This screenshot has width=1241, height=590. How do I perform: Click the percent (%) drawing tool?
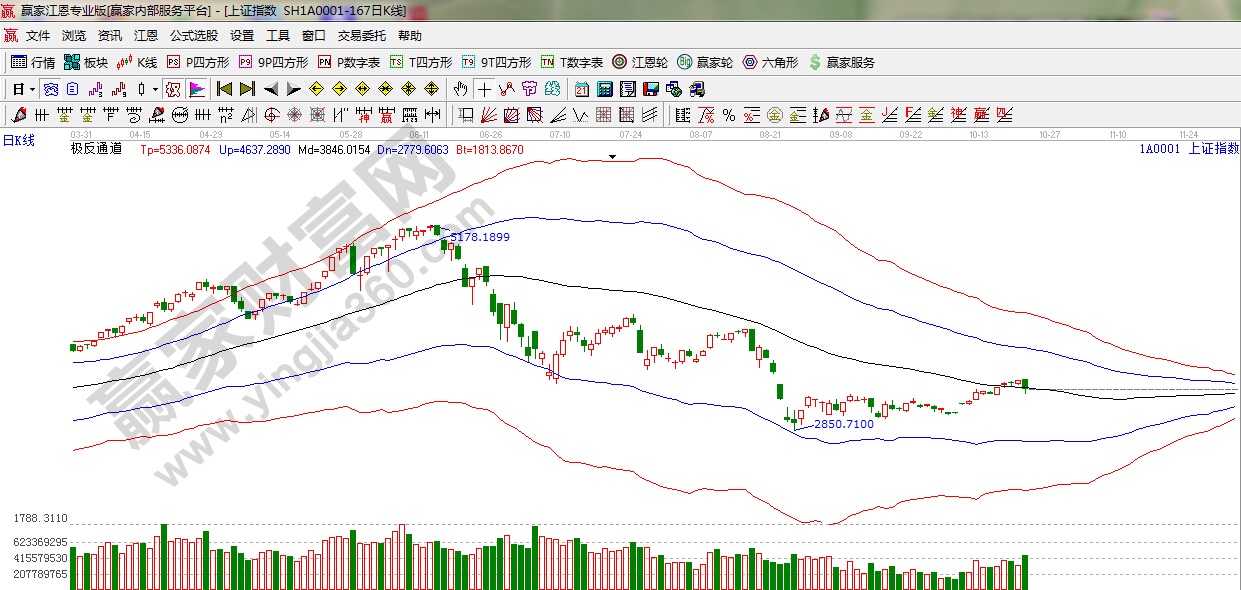[729, 114]
